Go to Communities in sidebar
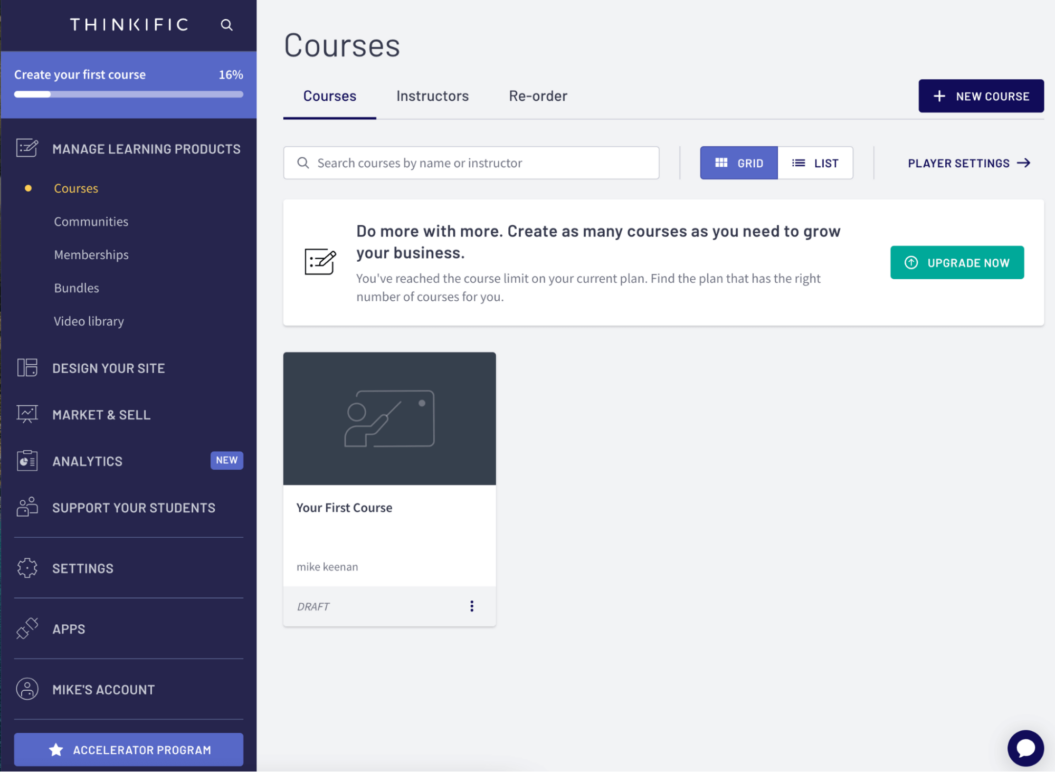The height and width of the screenshot is (772, 1055). [x=91, y=221]
